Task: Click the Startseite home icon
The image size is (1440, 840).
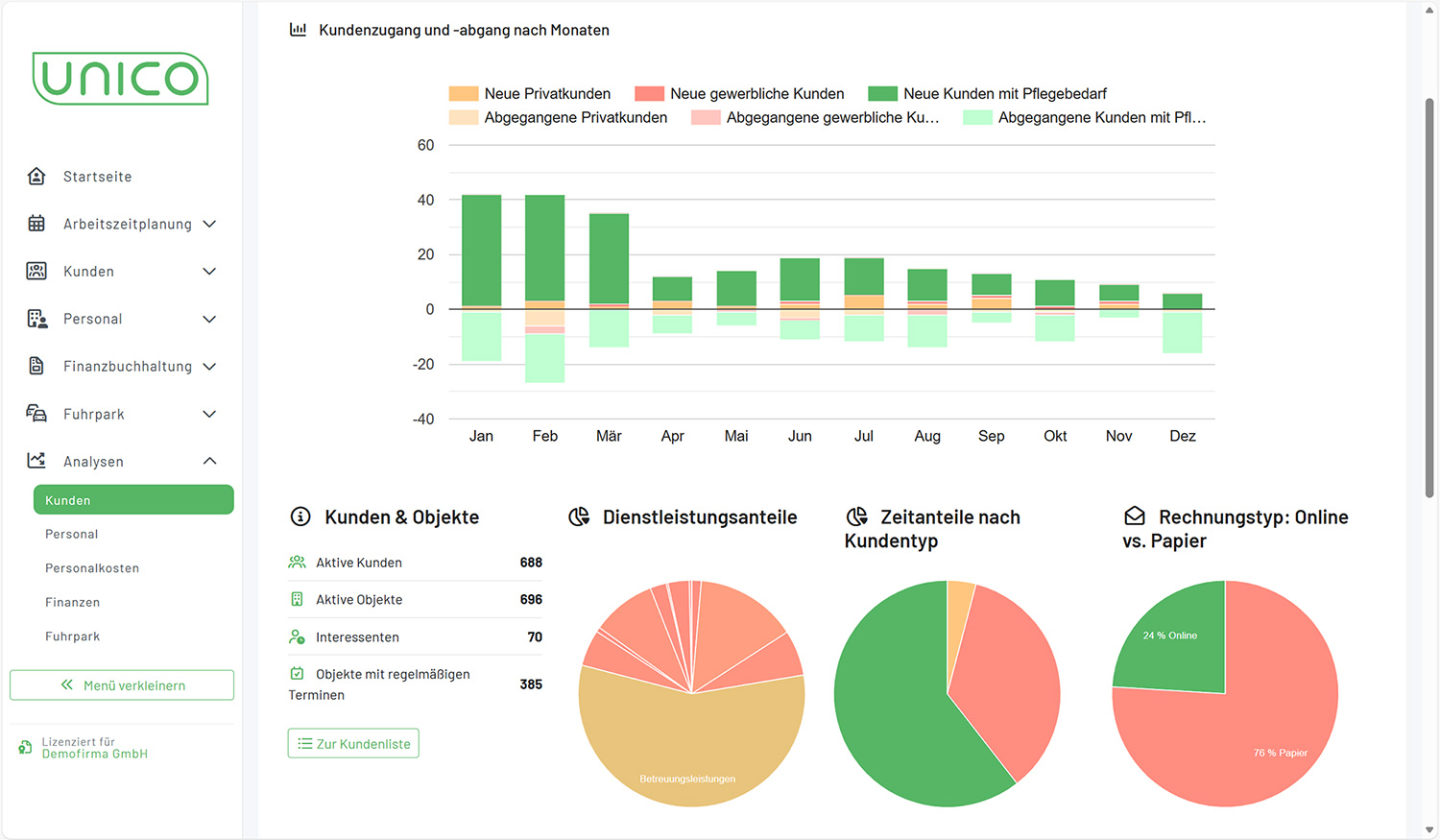Action: [x=36, y=177]
